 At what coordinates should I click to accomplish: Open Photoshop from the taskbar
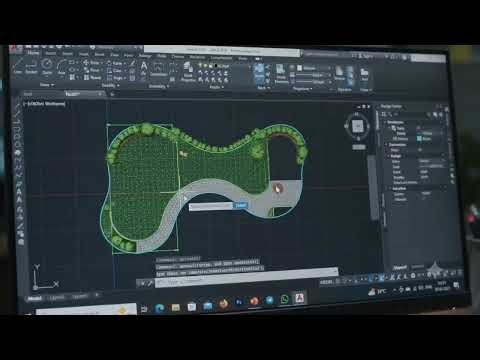click(x=239, y=302)
